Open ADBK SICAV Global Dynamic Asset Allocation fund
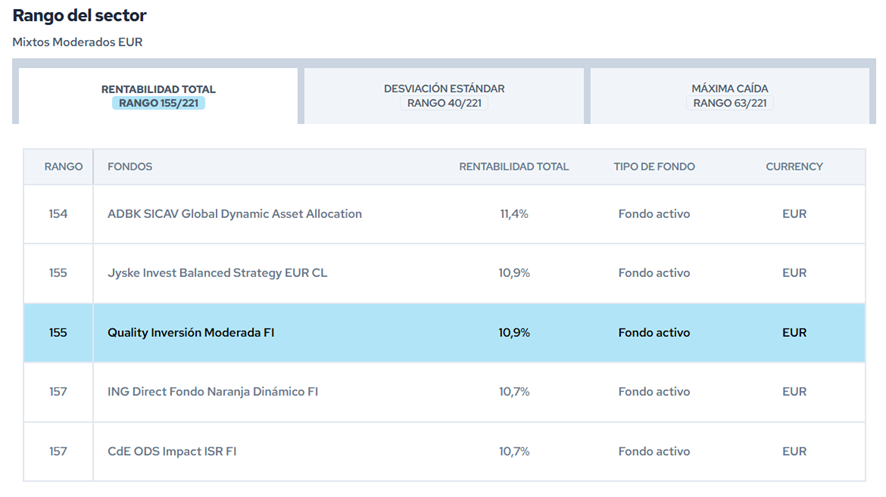The height and width of the screenshot is (497, 886). tap(234, 214)
